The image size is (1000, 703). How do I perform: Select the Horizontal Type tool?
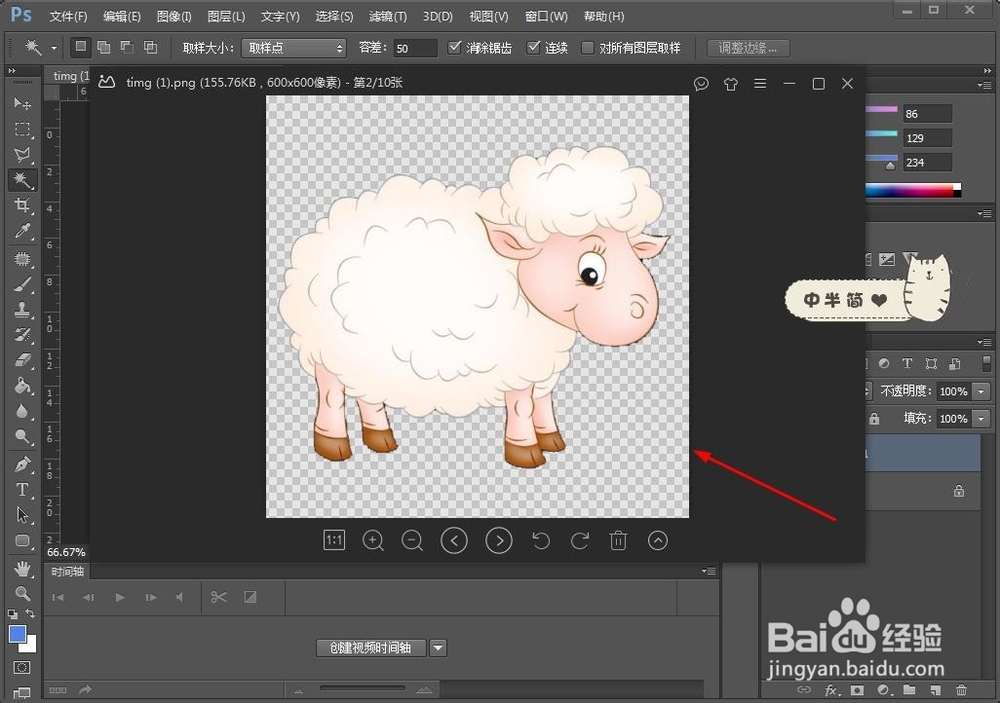(x=22, y=490)
